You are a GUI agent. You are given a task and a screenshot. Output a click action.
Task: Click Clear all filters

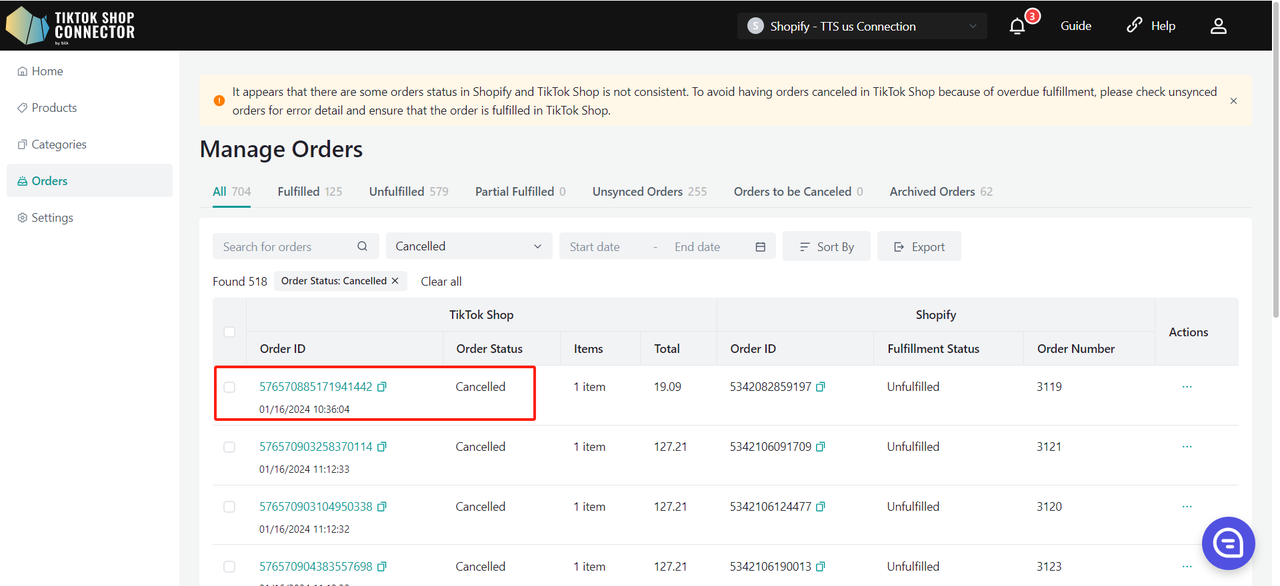pos(441,282)
